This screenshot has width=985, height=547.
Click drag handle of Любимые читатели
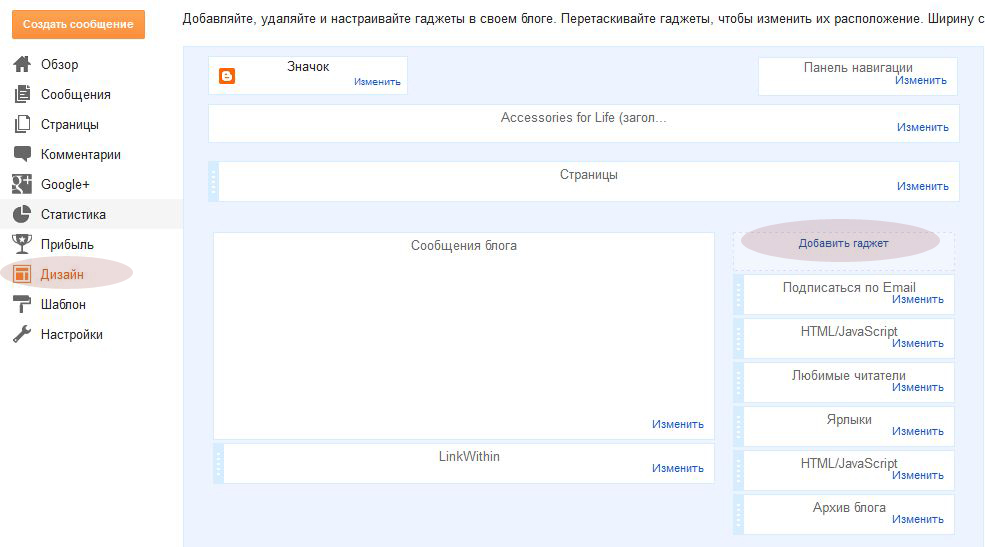739,382
